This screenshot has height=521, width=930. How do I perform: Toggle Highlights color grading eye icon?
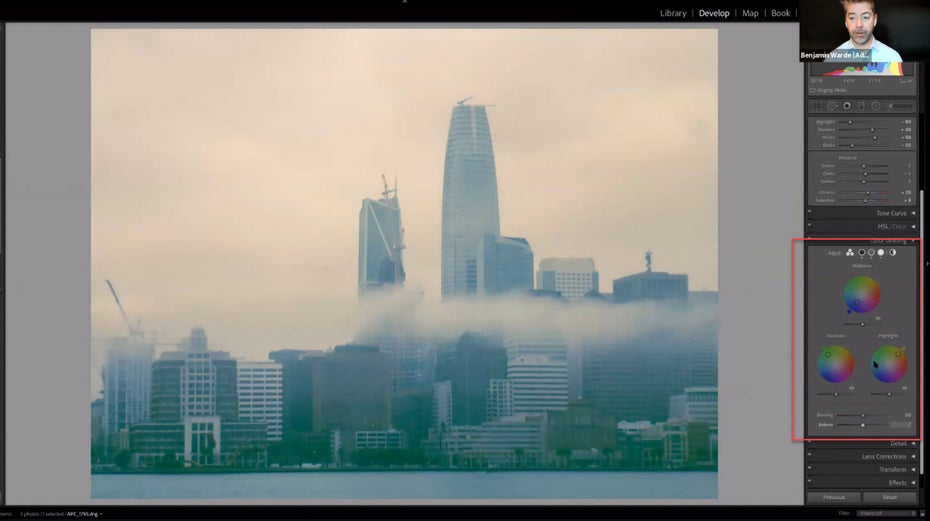pyautogui.click(x=904, y=388)
